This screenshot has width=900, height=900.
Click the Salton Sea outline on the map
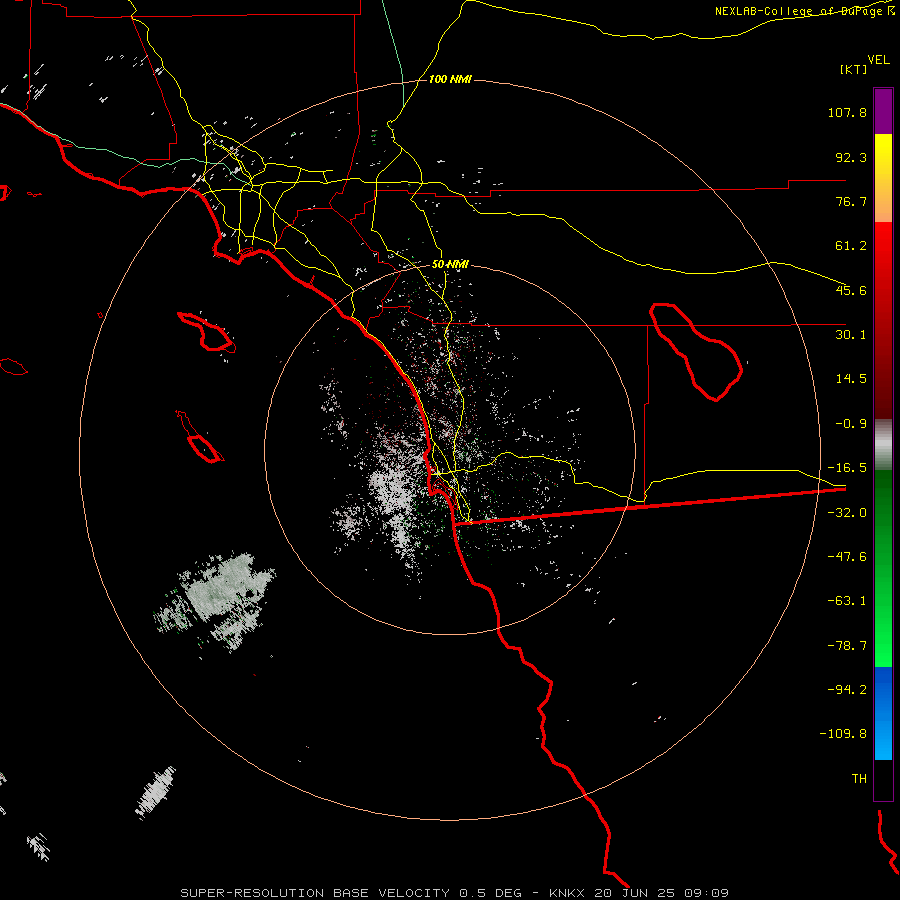[x=696, y=351]
